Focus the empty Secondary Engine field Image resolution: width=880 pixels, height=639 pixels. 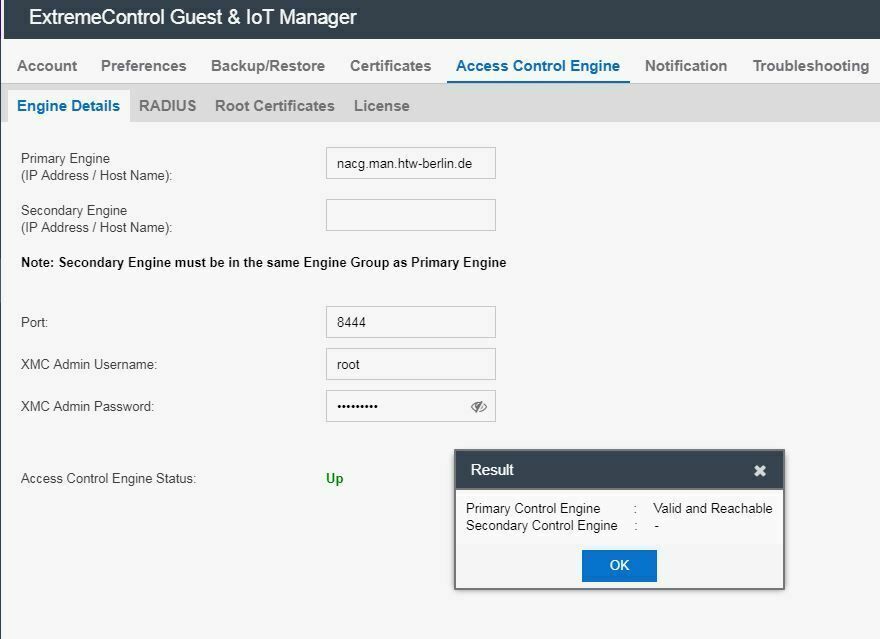[410, 215]
